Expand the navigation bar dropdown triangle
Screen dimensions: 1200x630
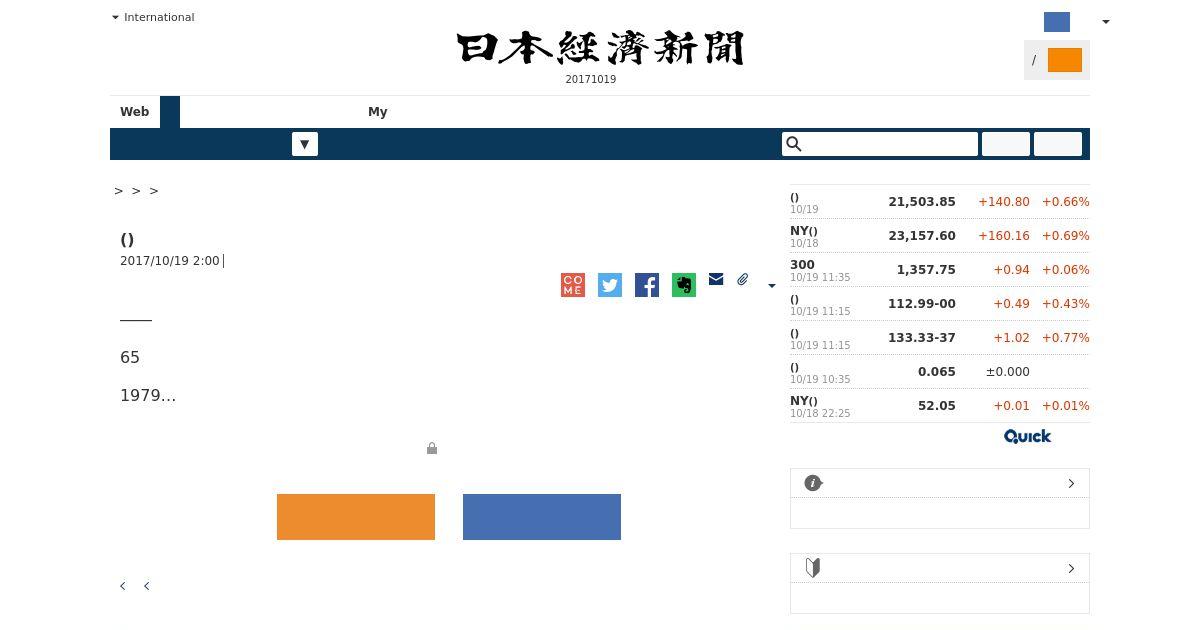305,144
